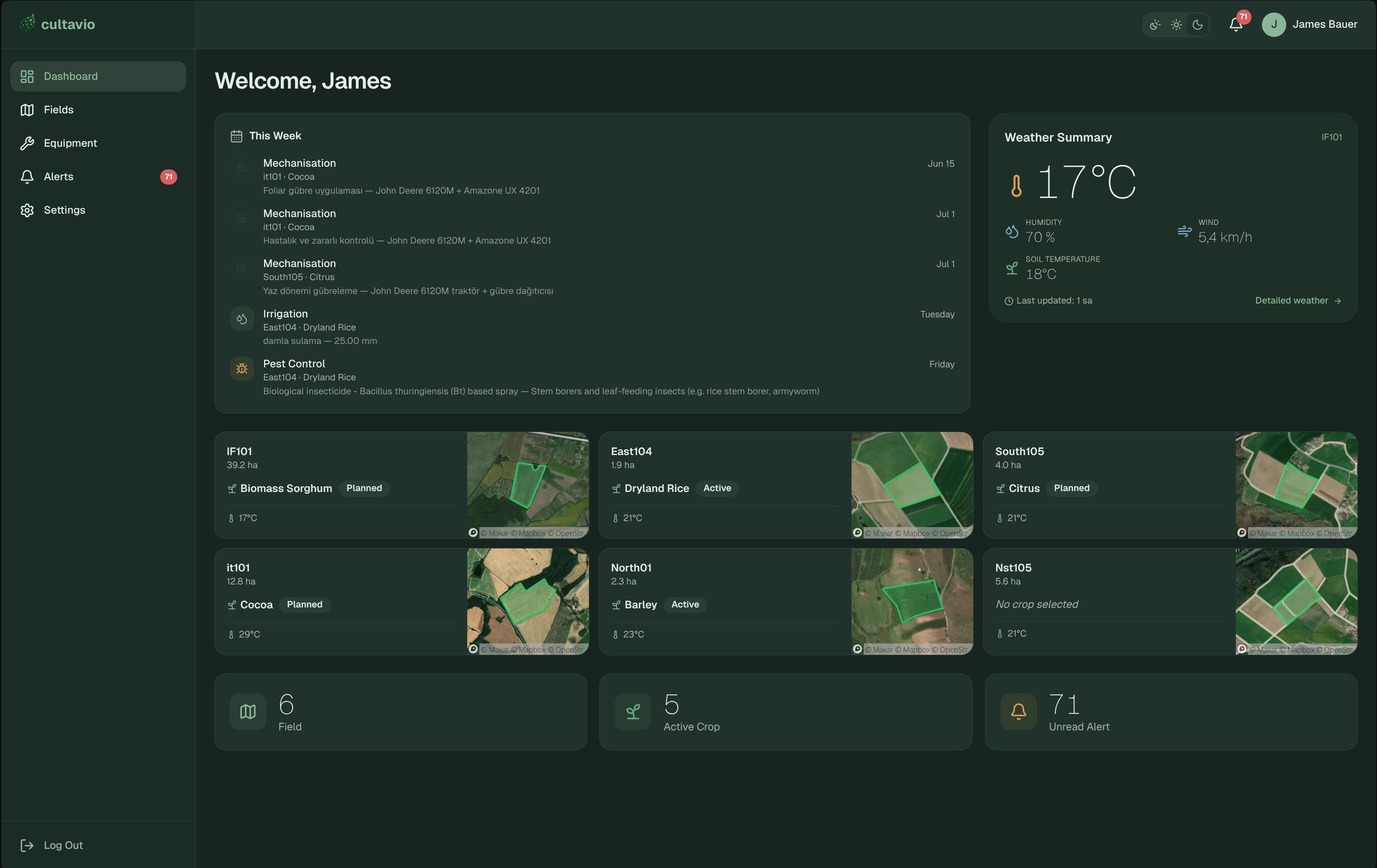Click the wind icon
Image resolution: width=1377 pixels, height=868 pixels.
point(1184,231)
